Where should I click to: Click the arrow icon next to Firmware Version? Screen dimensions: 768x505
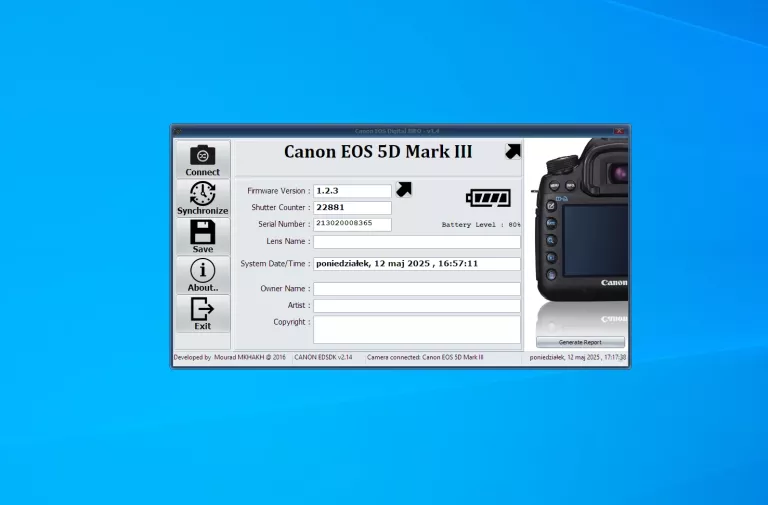click(404, 190)
